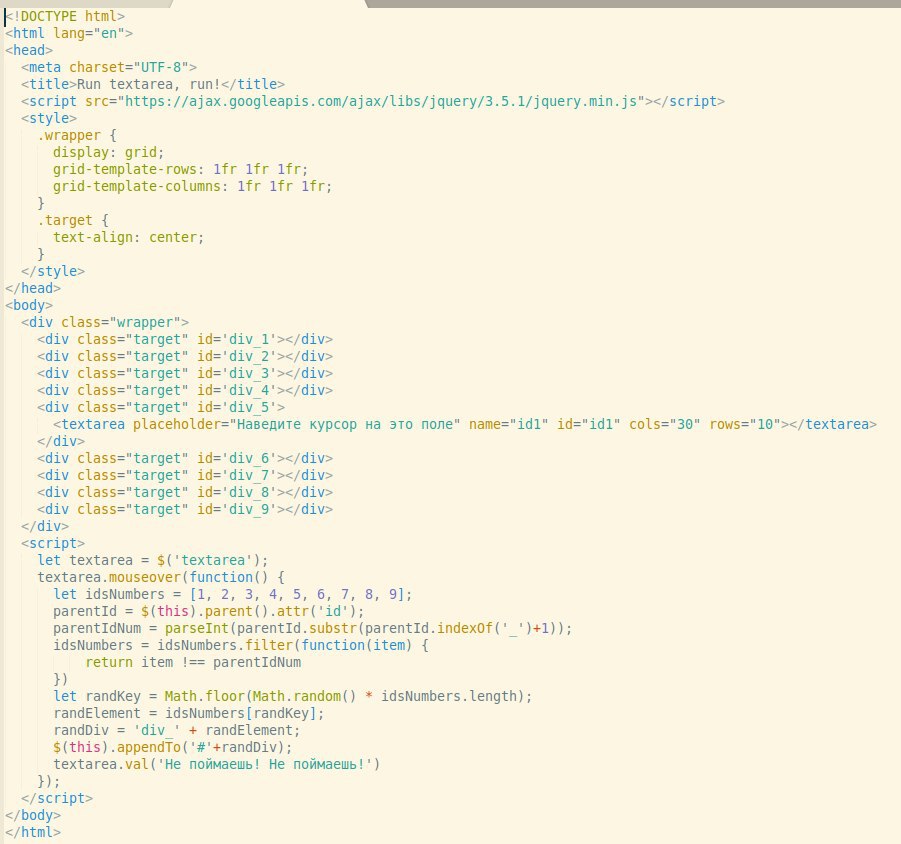Click the line with id='div_6'
The image size is (901, 844).
tap(185, 458)
